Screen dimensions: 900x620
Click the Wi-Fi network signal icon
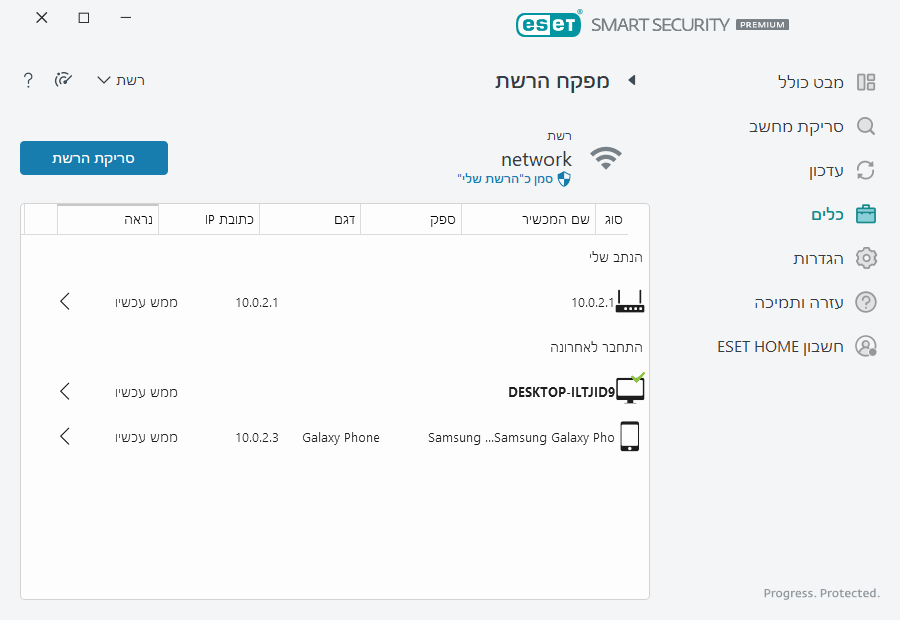click(x=605, y=158)
